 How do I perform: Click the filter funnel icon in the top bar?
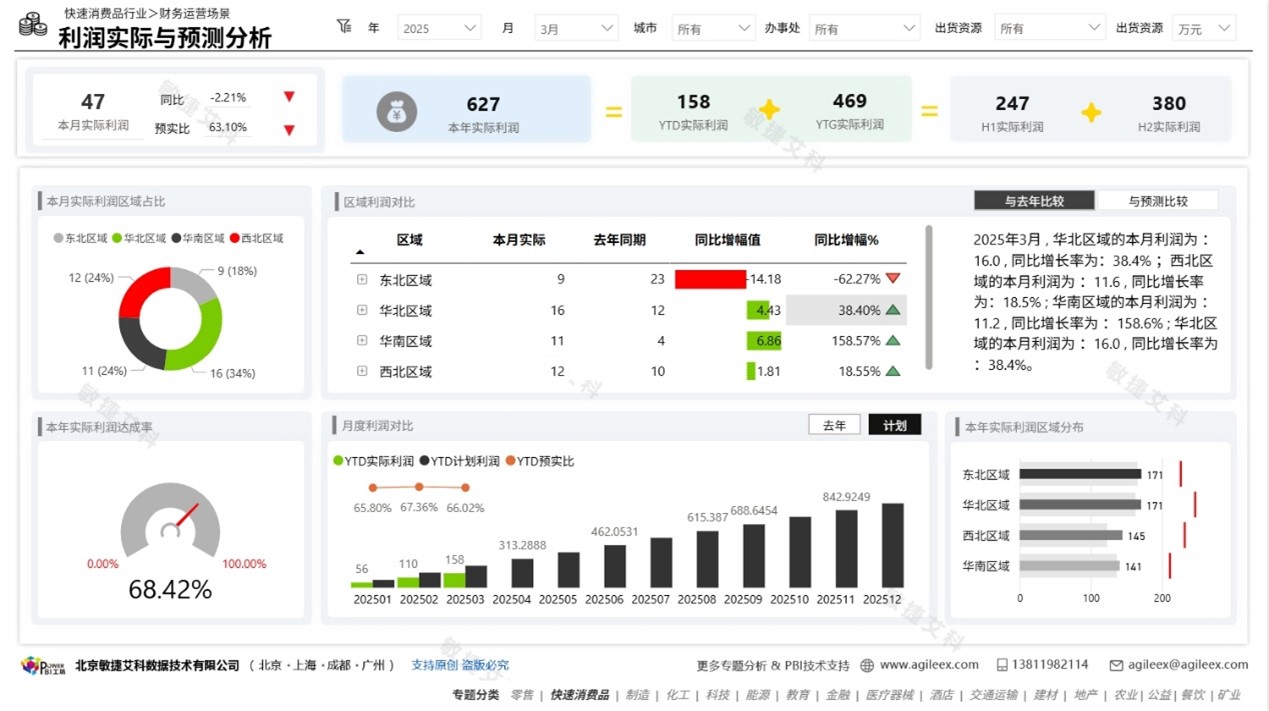[x=345, y=27]
